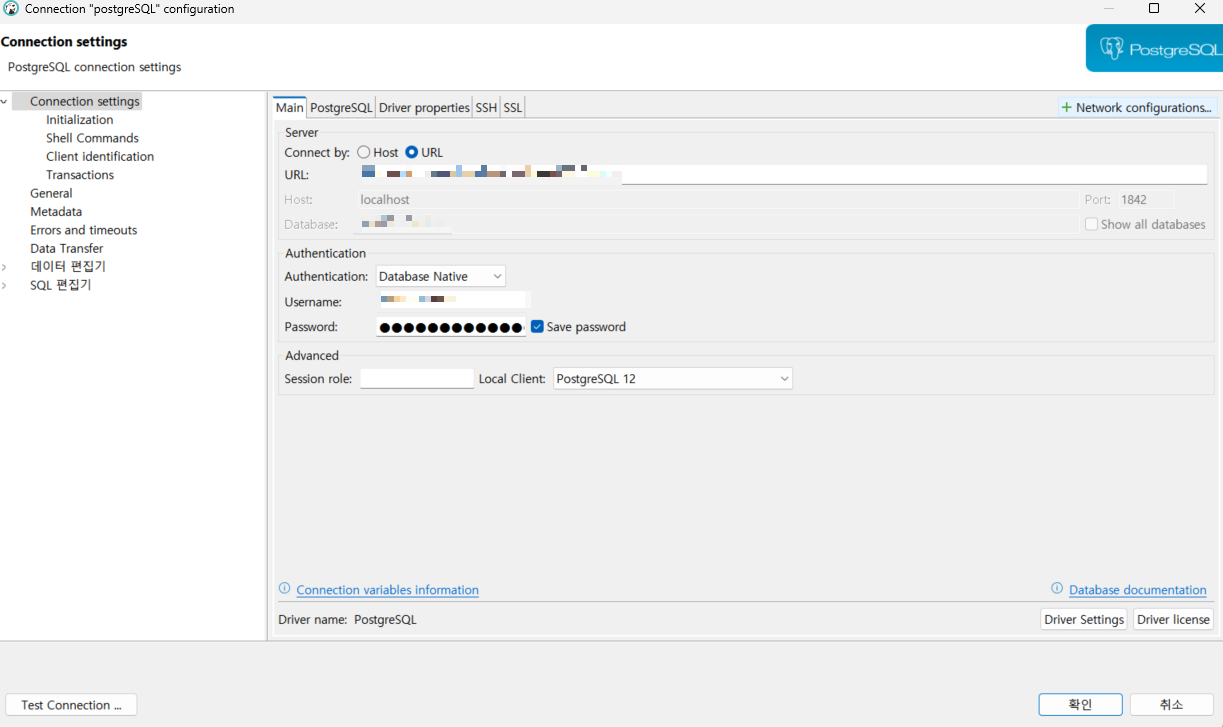The image size is (1223, 727).
Task: Click info icon beside Database documentation
Action: point(1057,589)
